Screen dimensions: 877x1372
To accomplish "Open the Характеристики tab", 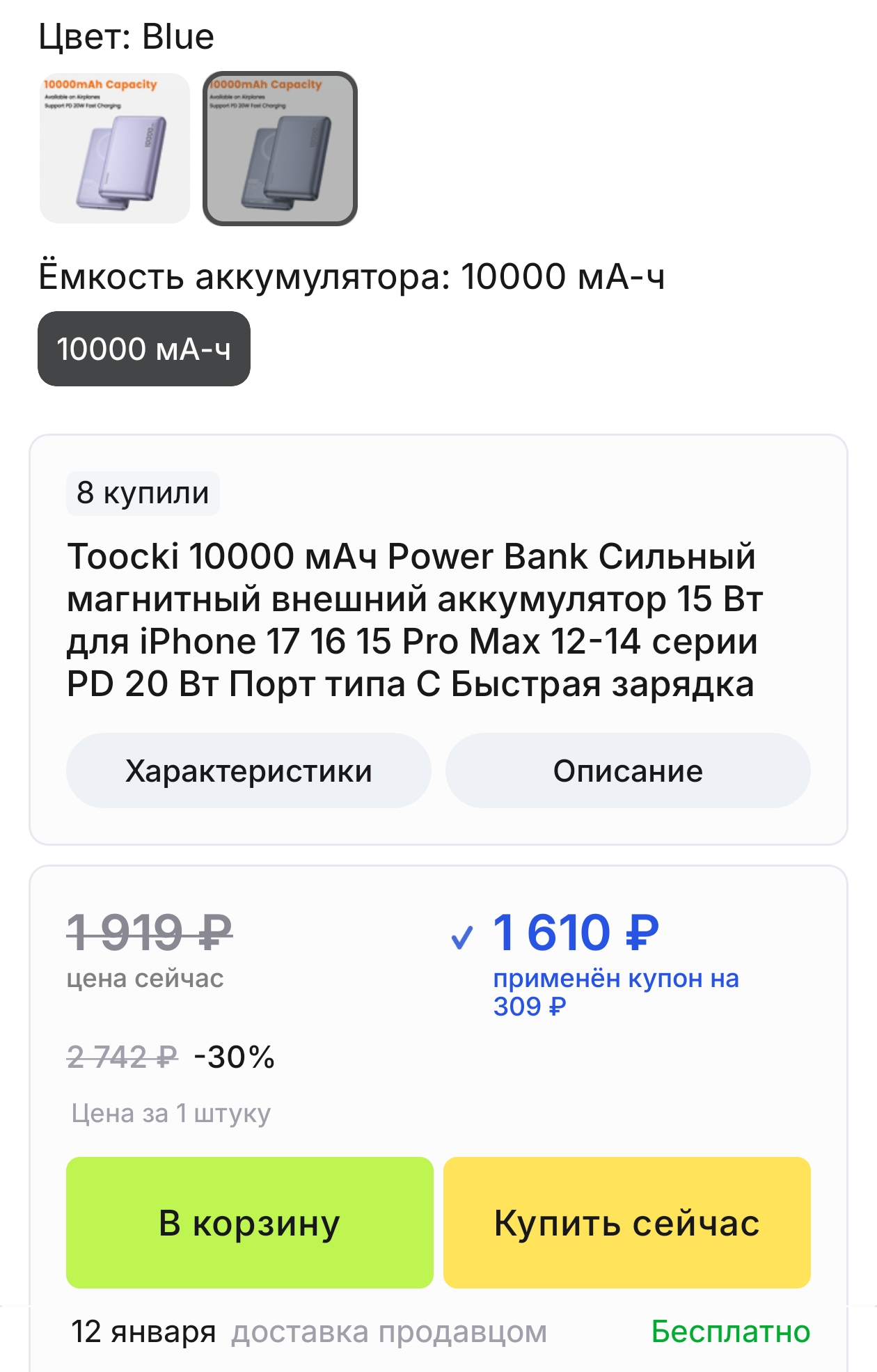I will (x=248, y=771).
